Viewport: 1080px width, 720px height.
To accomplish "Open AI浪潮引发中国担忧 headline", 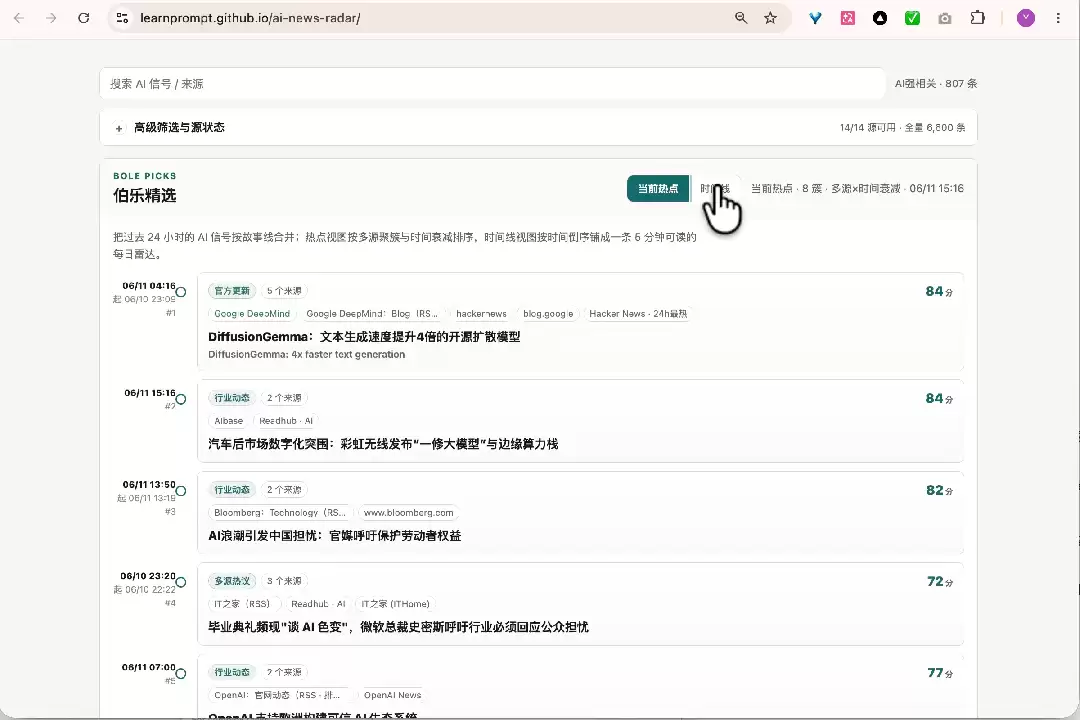I will tap(335, 535).
